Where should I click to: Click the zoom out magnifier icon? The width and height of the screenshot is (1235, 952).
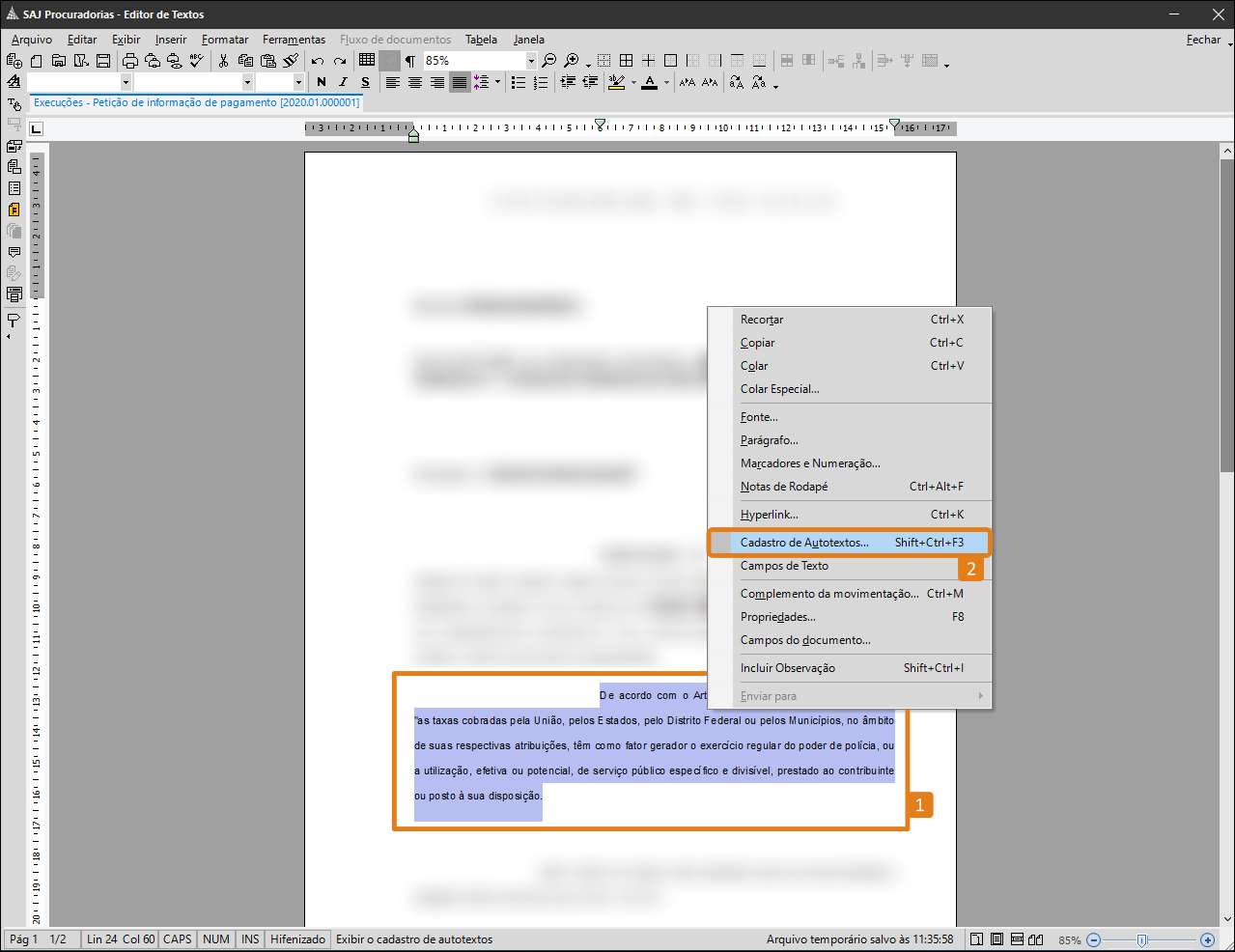point(548,61)
